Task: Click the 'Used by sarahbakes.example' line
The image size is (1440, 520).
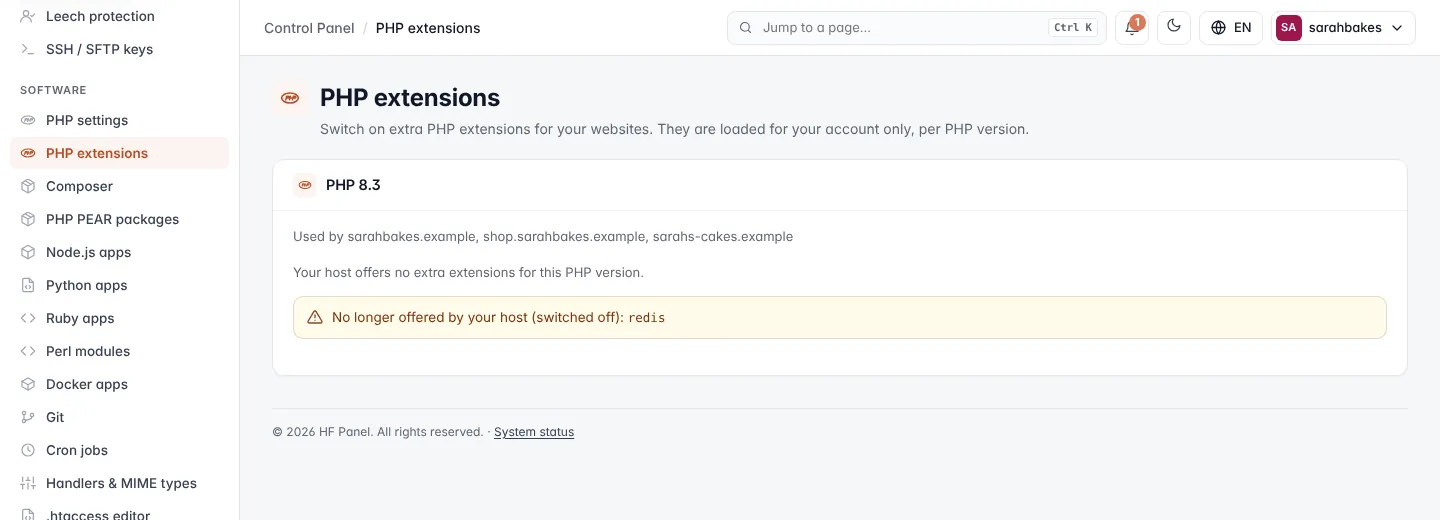Action: [543, 237]
